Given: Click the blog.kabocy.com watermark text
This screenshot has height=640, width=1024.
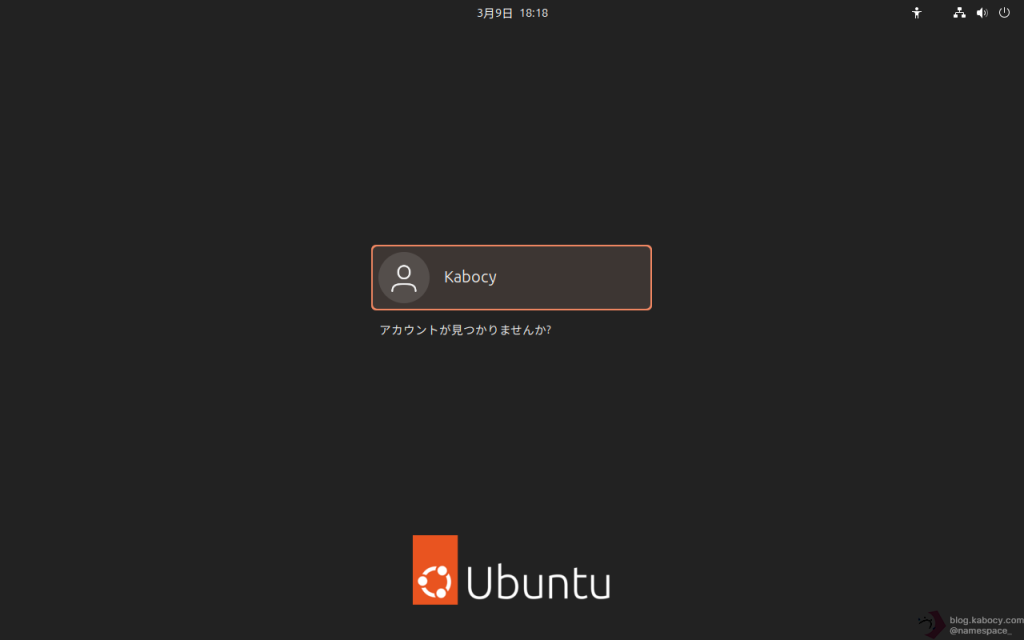Looking at the screenshot, I should (x=986, y=620).
